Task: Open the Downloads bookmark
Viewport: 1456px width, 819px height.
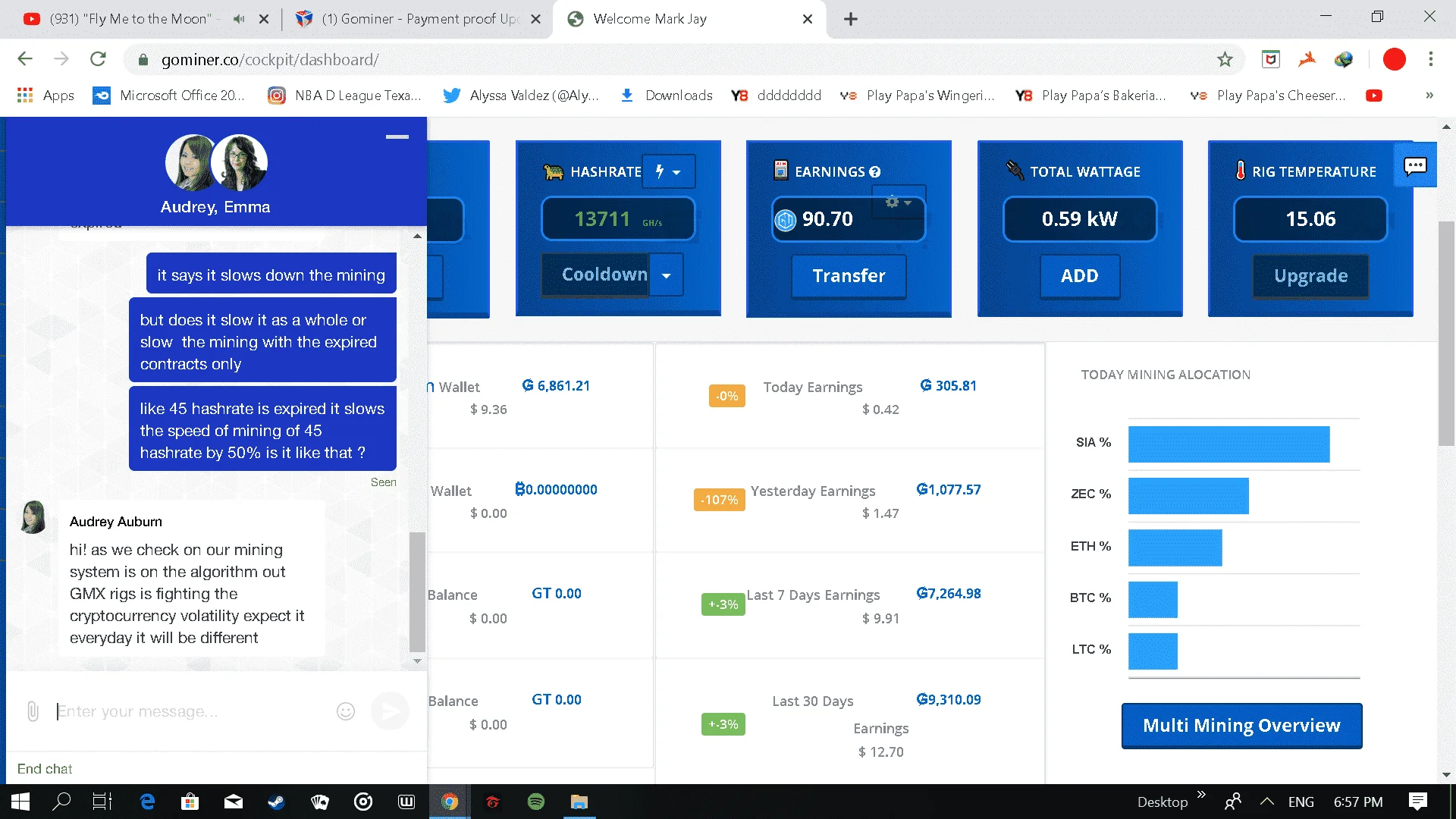Action: tap(666, 96)
